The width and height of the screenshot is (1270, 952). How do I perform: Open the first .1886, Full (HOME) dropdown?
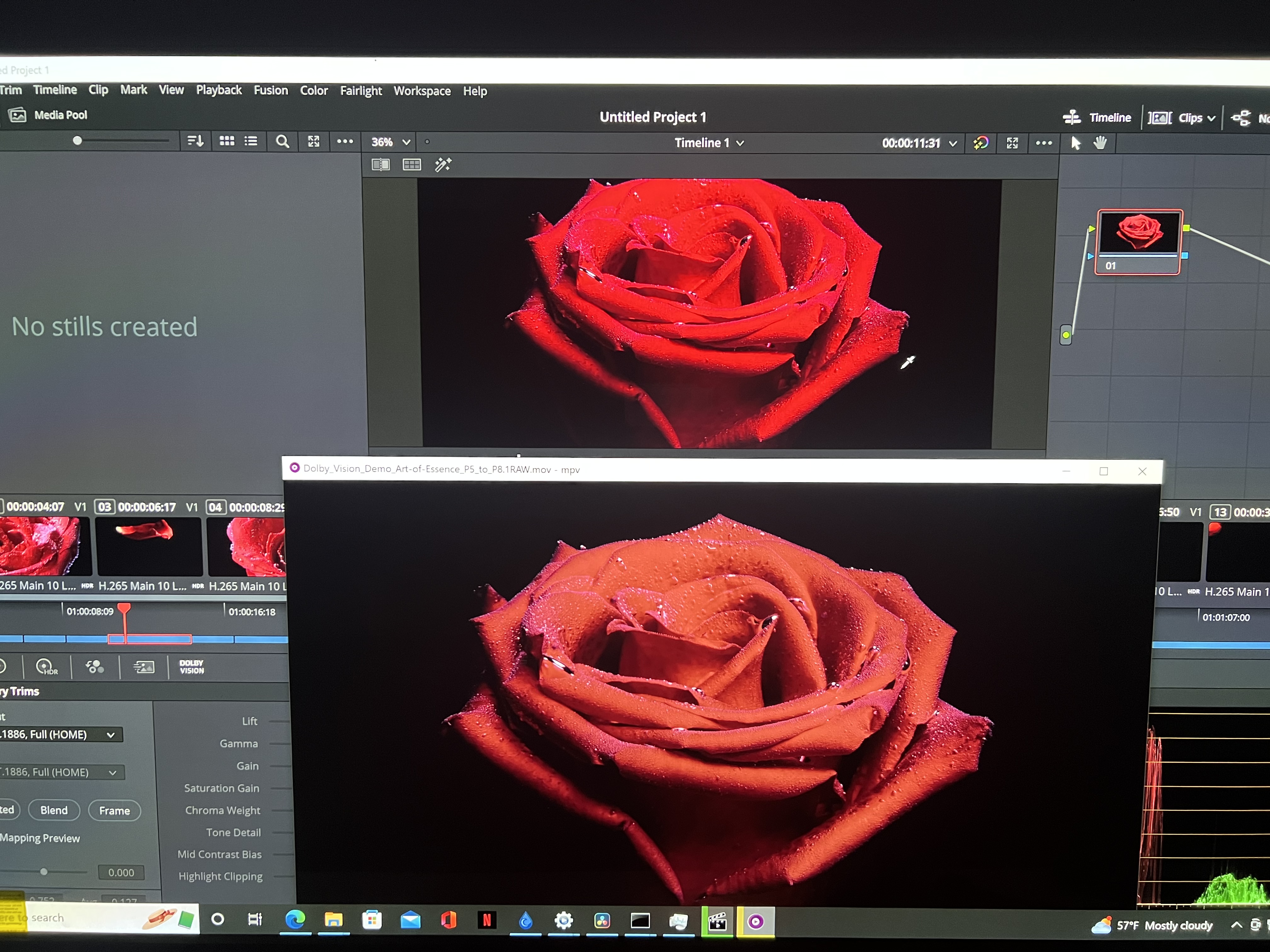coord(60,734)
